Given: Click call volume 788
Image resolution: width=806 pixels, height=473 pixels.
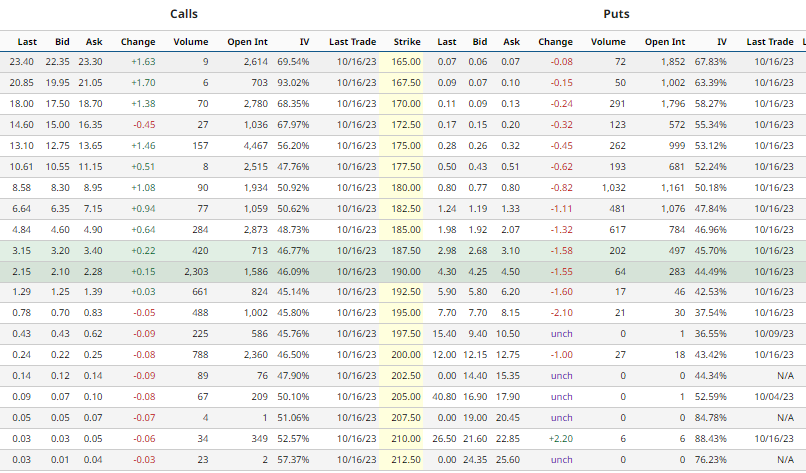Looking at the screenshot, I should (x=200, y=355).
